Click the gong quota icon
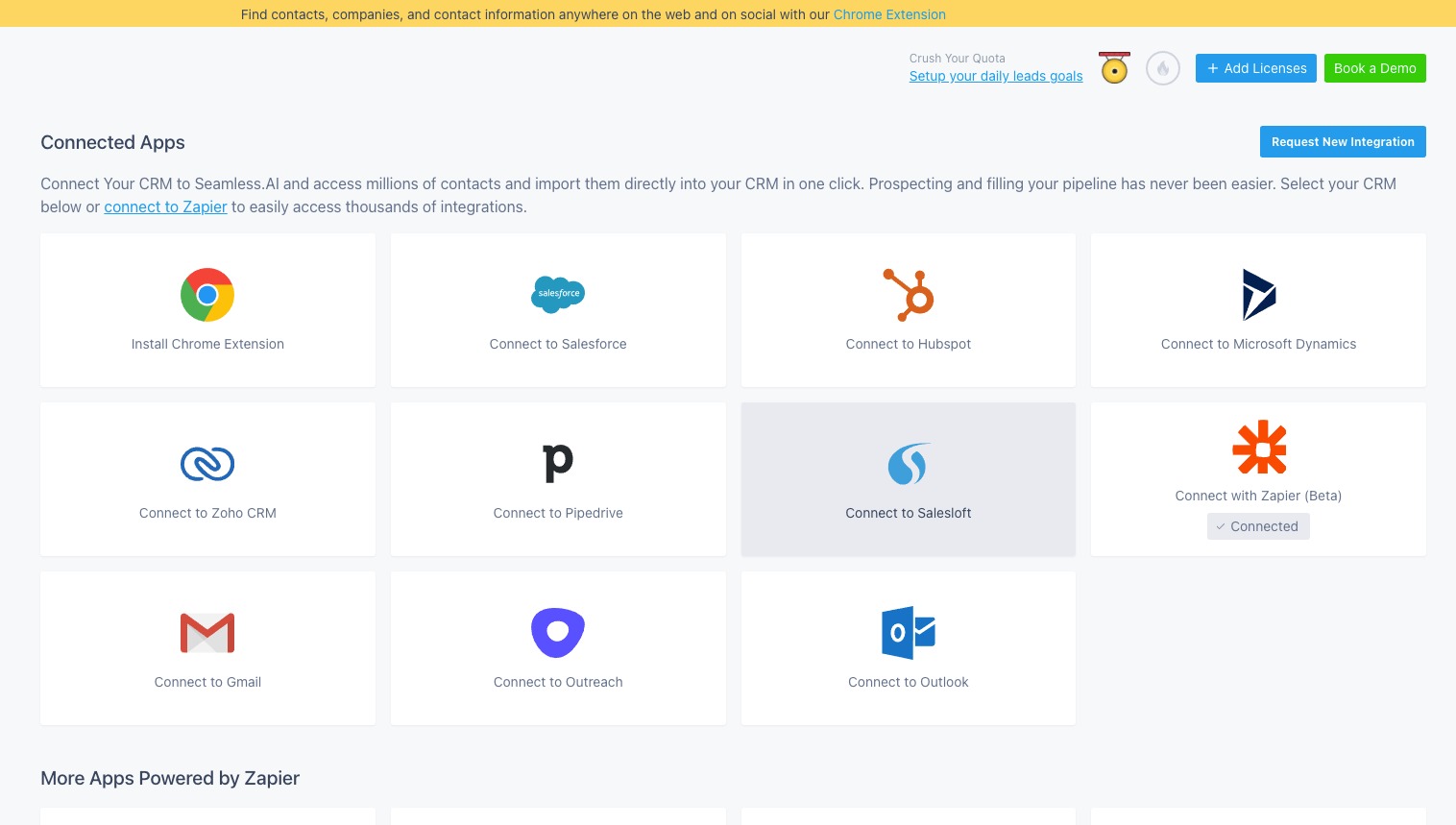Screen dimensions: 1456x825 (x=1114, y=68)
